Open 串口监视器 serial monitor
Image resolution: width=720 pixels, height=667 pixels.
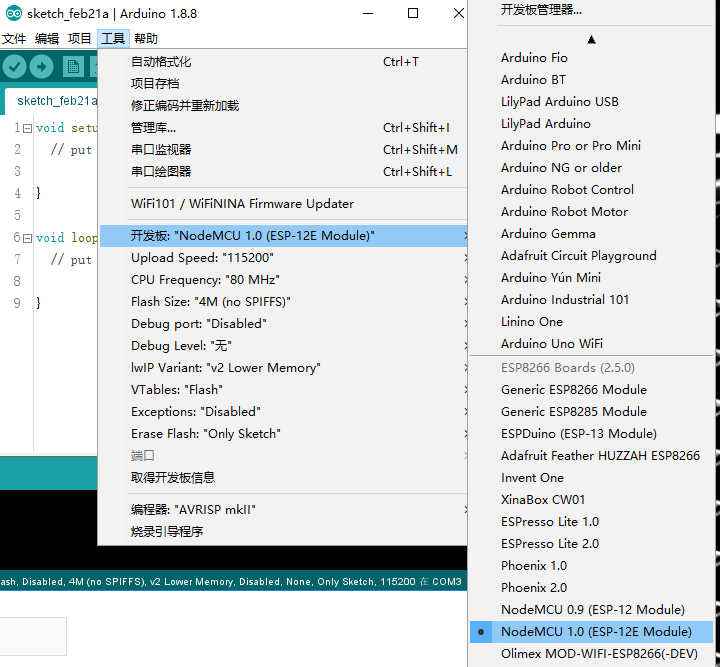point(283,150)
